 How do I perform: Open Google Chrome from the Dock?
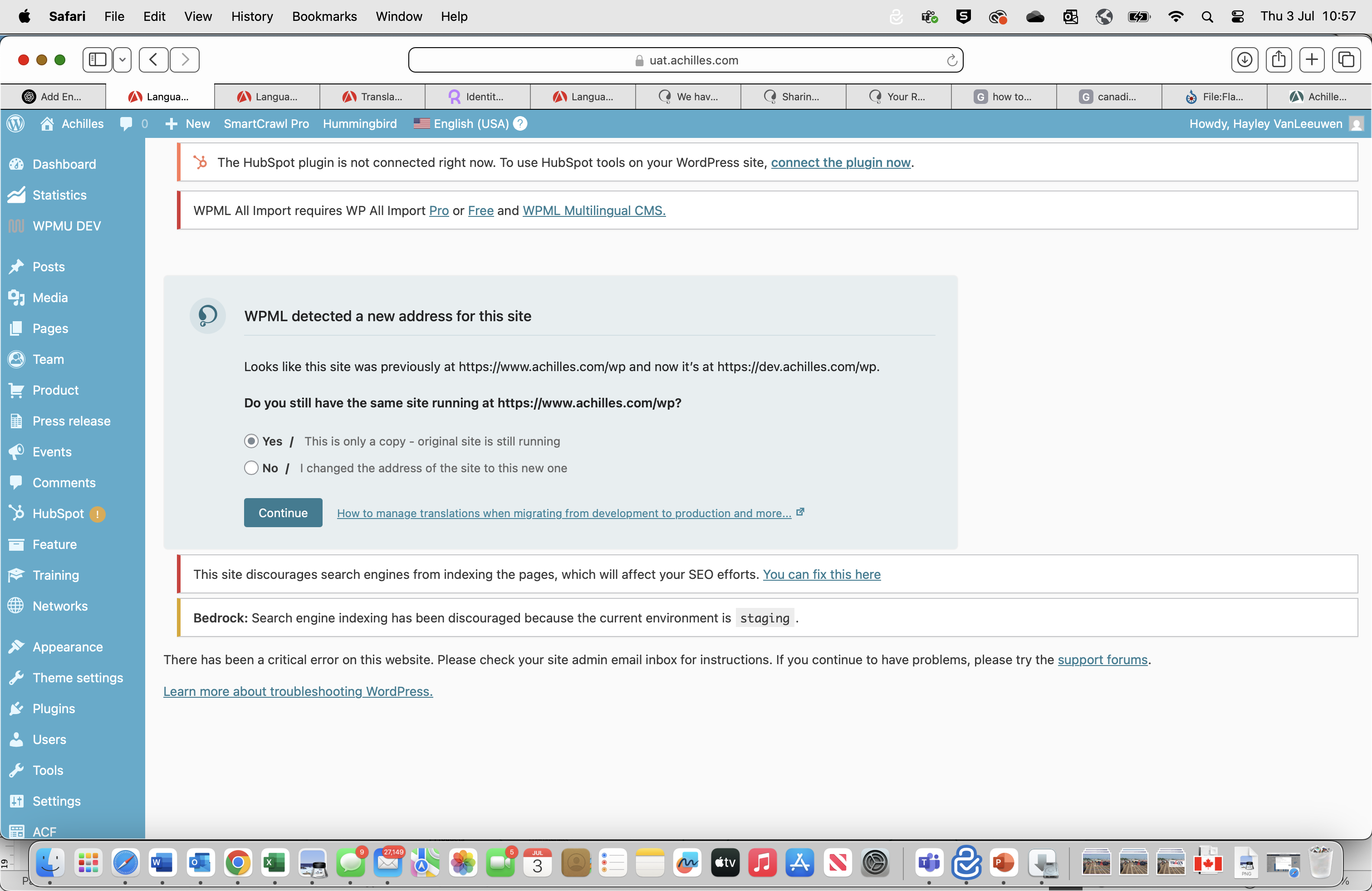tap(238, 863)
